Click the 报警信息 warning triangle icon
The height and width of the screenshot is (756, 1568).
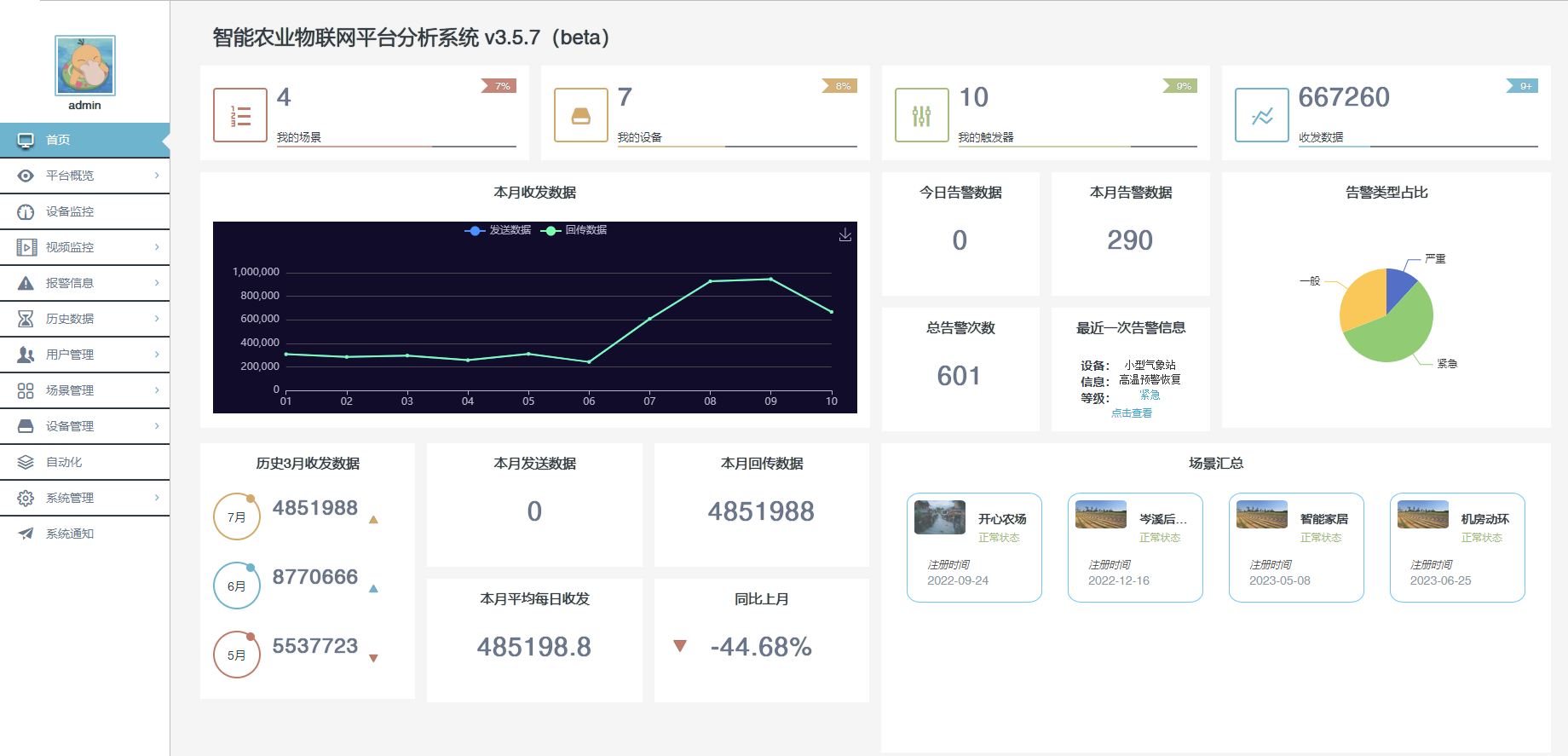click(x=26, y=283)
